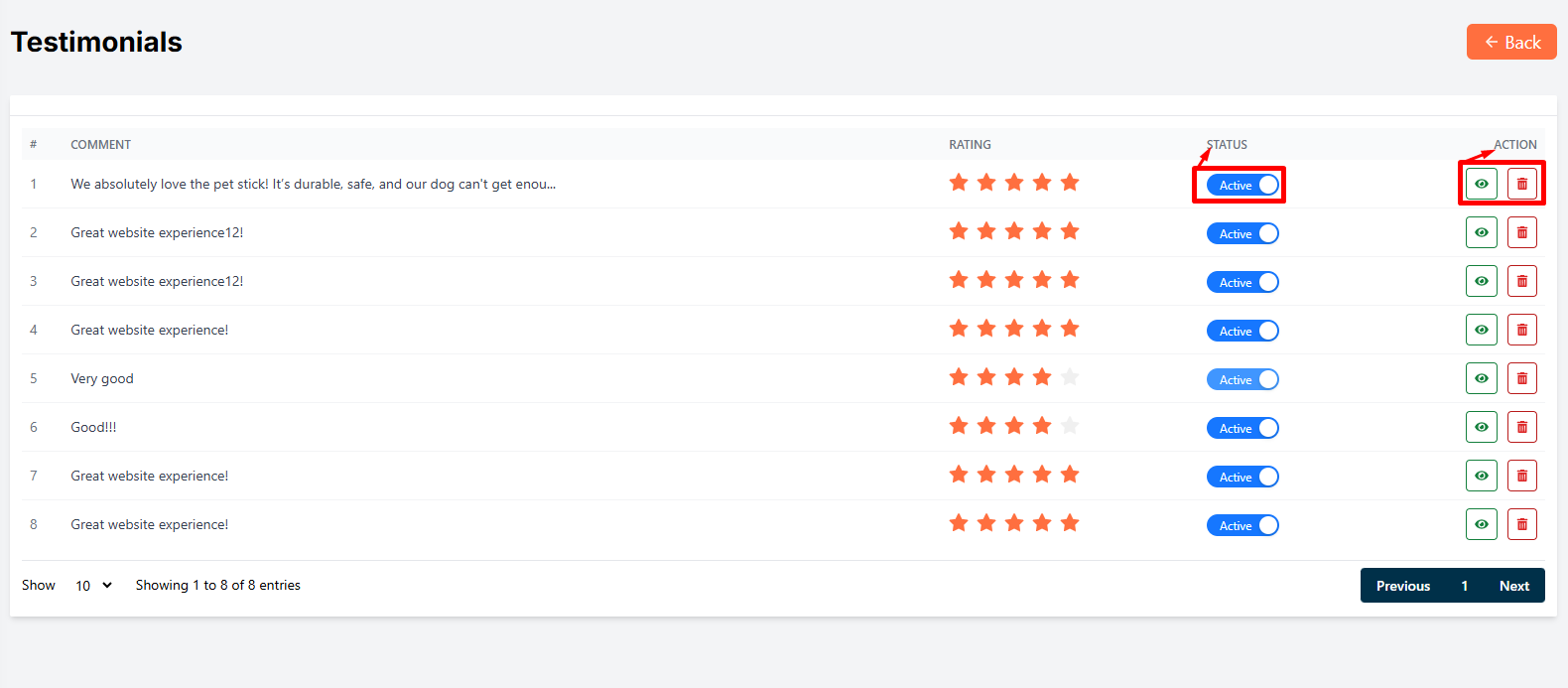1568x688 pixels.
Task: Sort by the RATING column header
Action: (x=970, y=145)
